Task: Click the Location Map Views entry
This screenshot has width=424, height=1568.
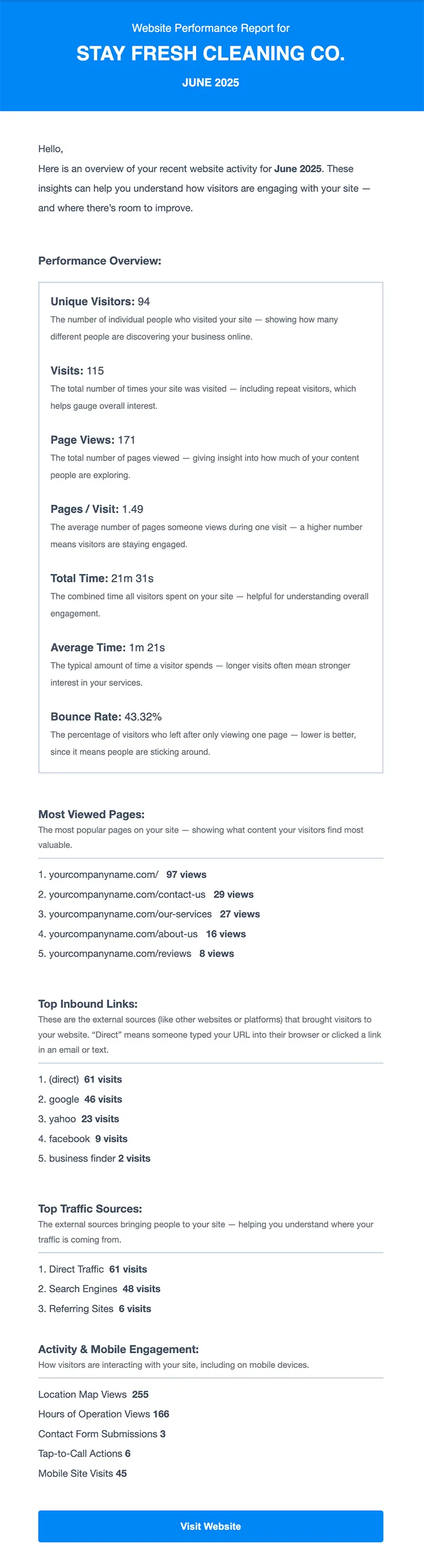Action: (82, 1394)
